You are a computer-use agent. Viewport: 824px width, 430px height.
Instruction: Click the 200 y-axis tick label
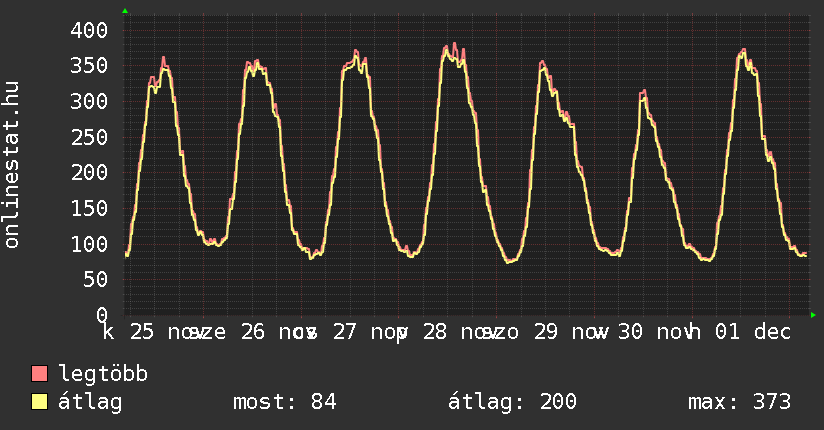pyautogui.click(x=88, y=172)
